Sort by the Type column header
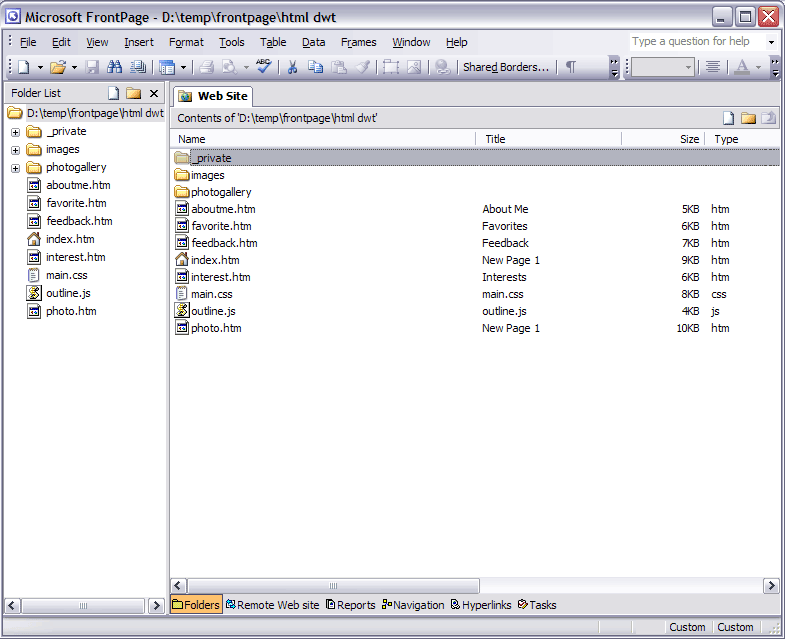Viewport: 785px width, 639px height. tap(742, 139)
